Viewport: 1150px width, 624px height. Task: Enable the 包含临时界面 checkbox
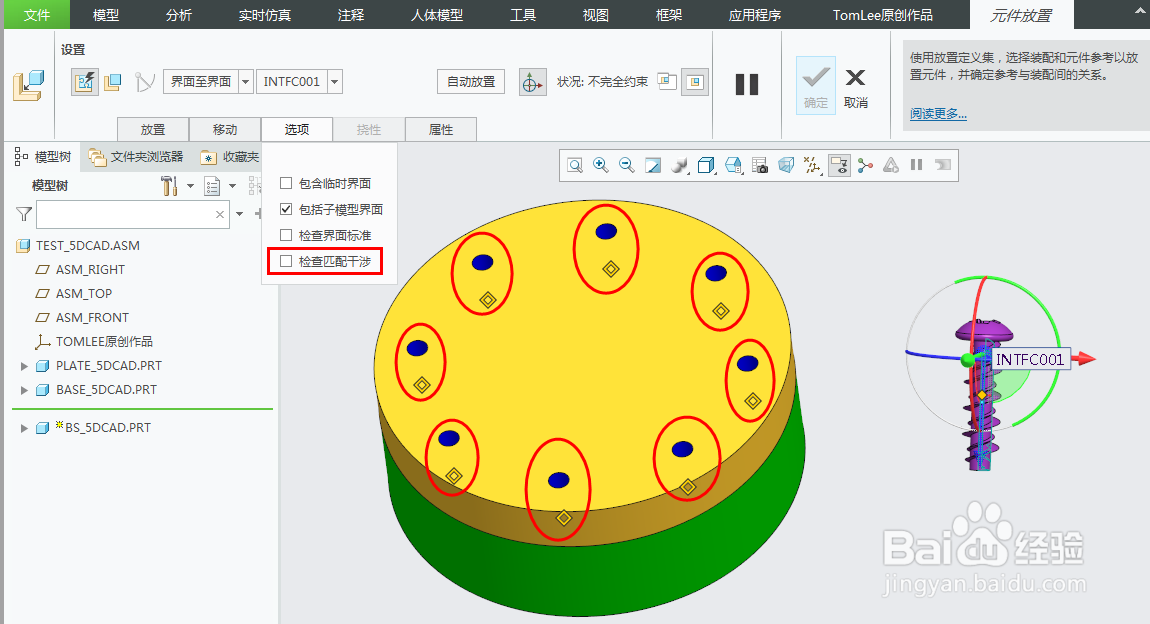[x=286, y=183]
